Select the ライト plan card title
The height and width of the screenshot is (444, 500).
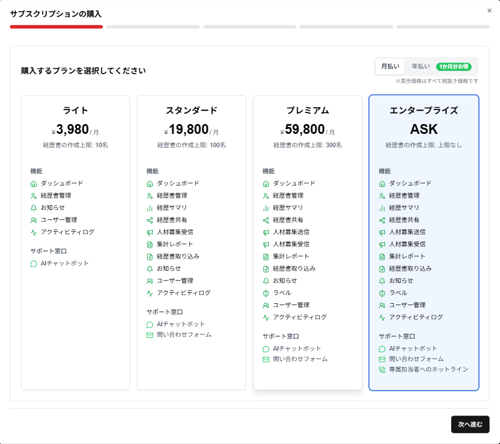[75, 110]
